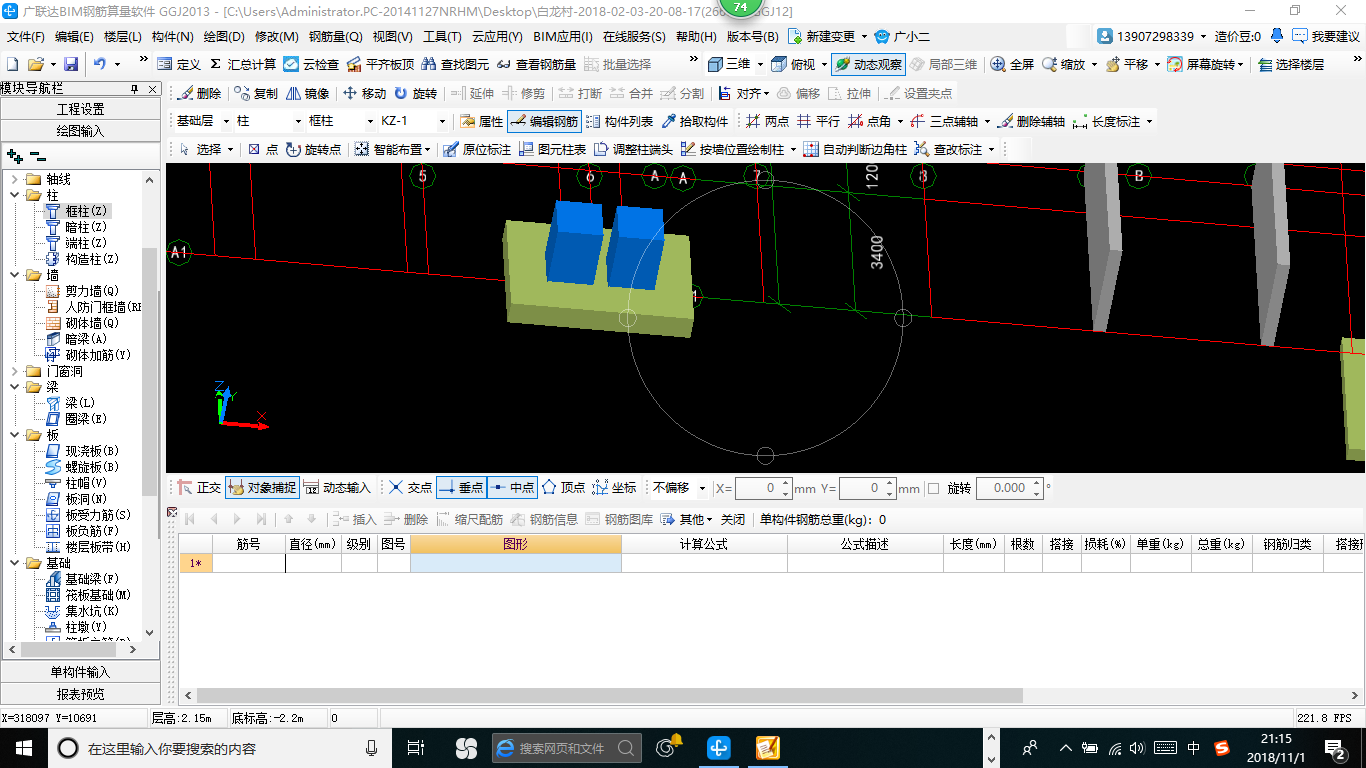The image size is (1366, 768).
Task: Activate the 旋转 rotate tool in edit toolbar
Action: pos(415,93)
